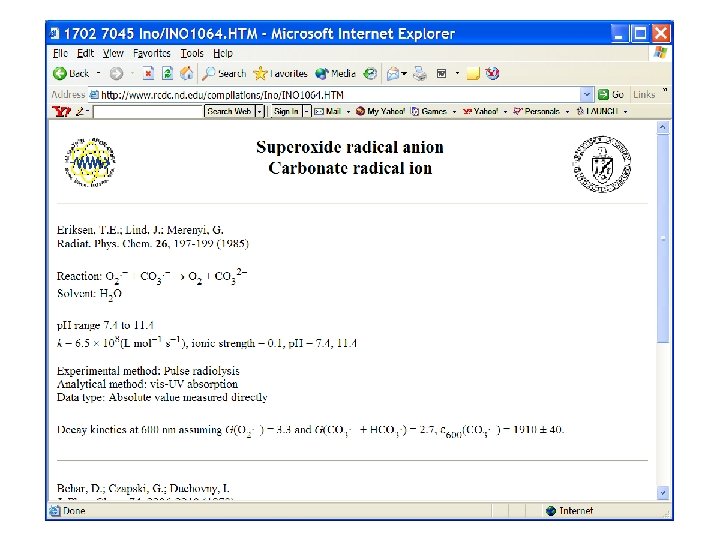Go to the Home page icon
Viewport: 720px width, 540px height.
tap(186, 73)
